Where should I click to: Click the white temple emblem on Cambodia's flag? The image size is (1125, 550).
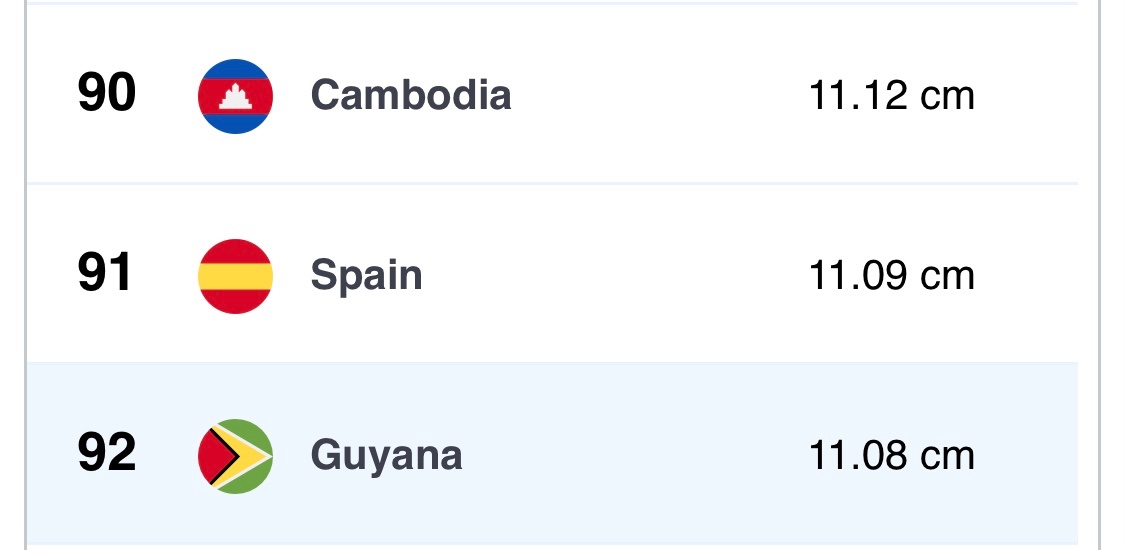coord(236,97)
